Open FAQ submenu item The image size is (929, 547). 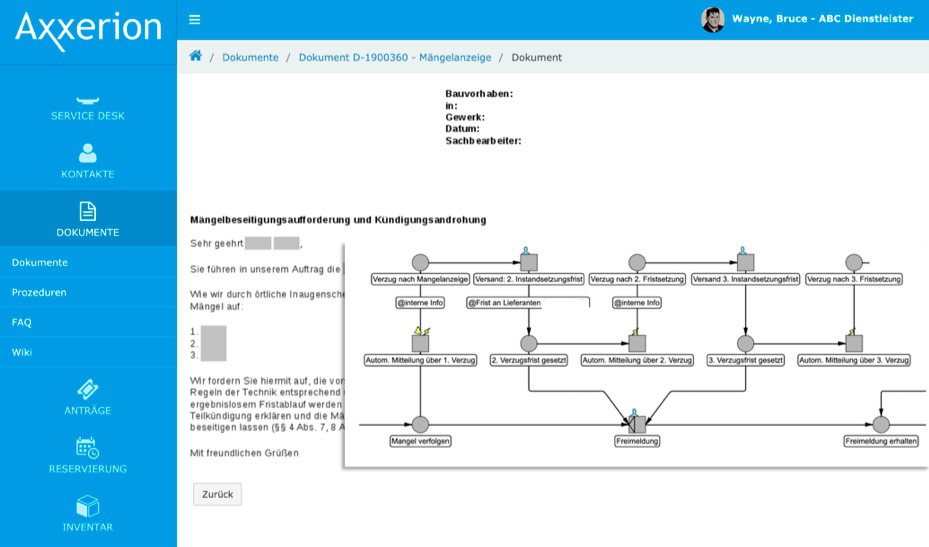click(21, 322)
